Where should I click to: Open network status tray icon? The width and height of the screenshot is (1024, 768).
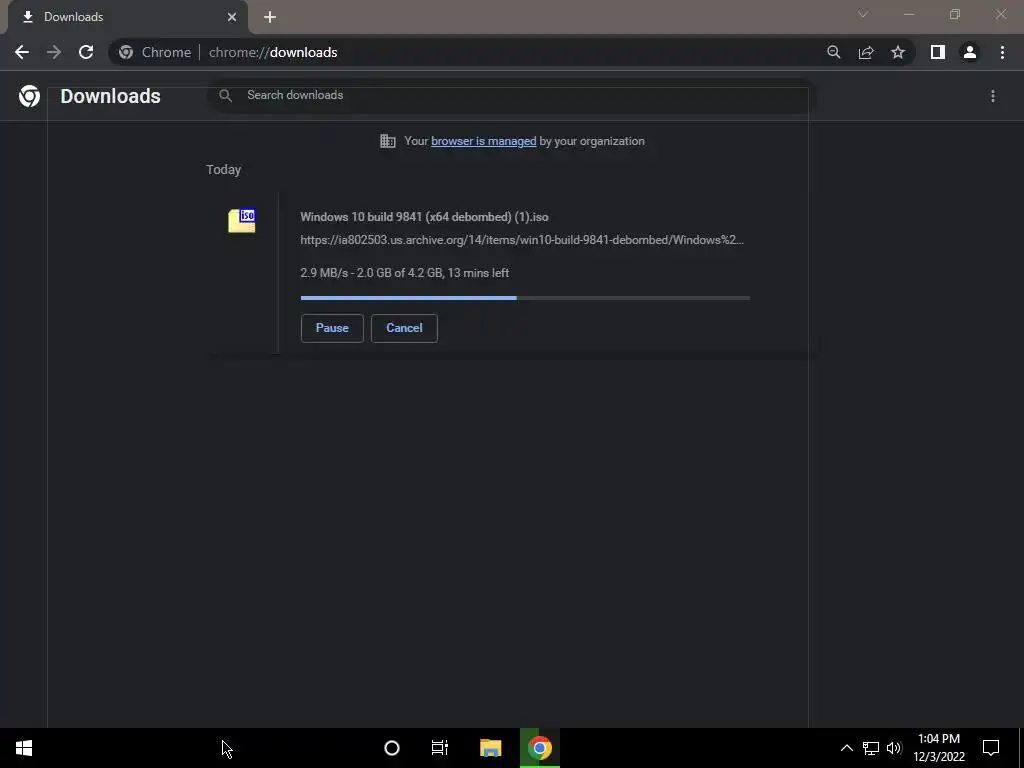(871, 748)
